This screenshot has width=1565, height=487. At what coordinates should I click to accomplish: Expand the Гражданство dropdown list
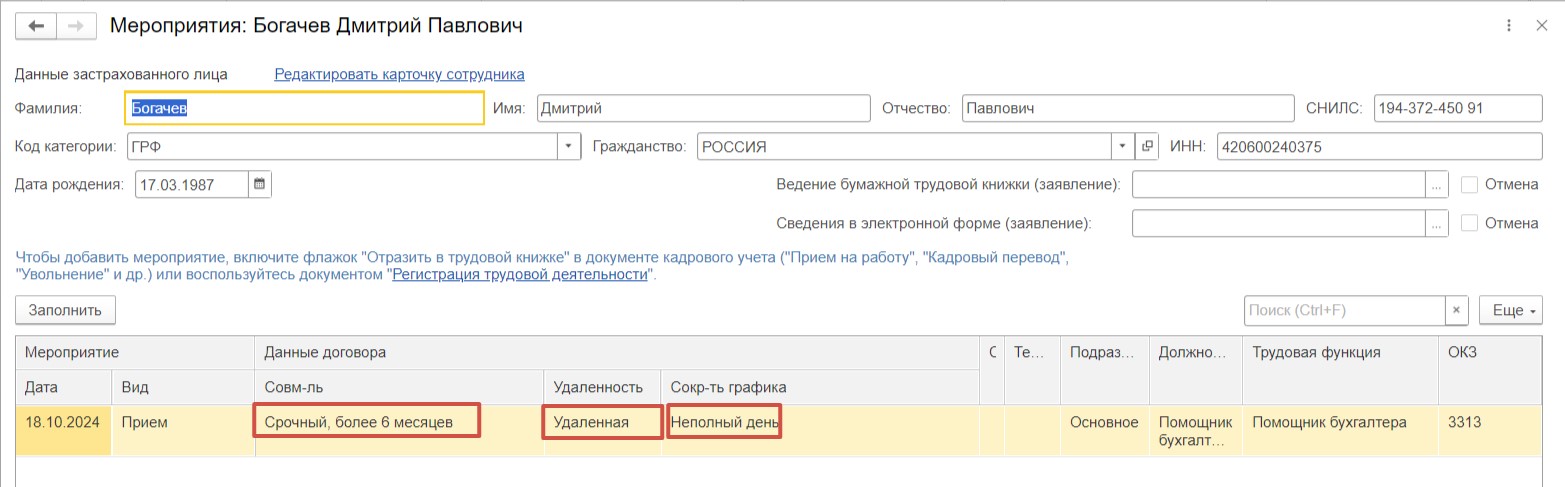pos(1124,146)
